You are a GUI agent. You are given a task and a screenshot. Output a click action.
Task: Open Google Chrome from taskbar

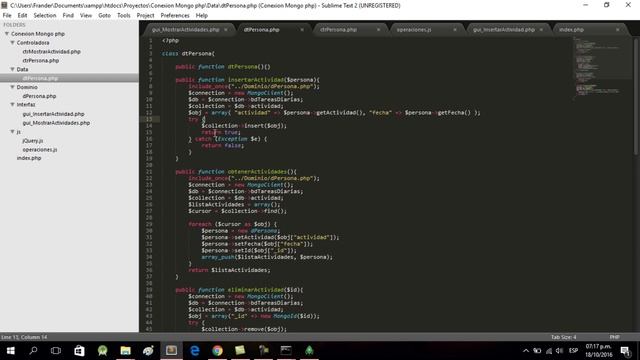(218, 351)
